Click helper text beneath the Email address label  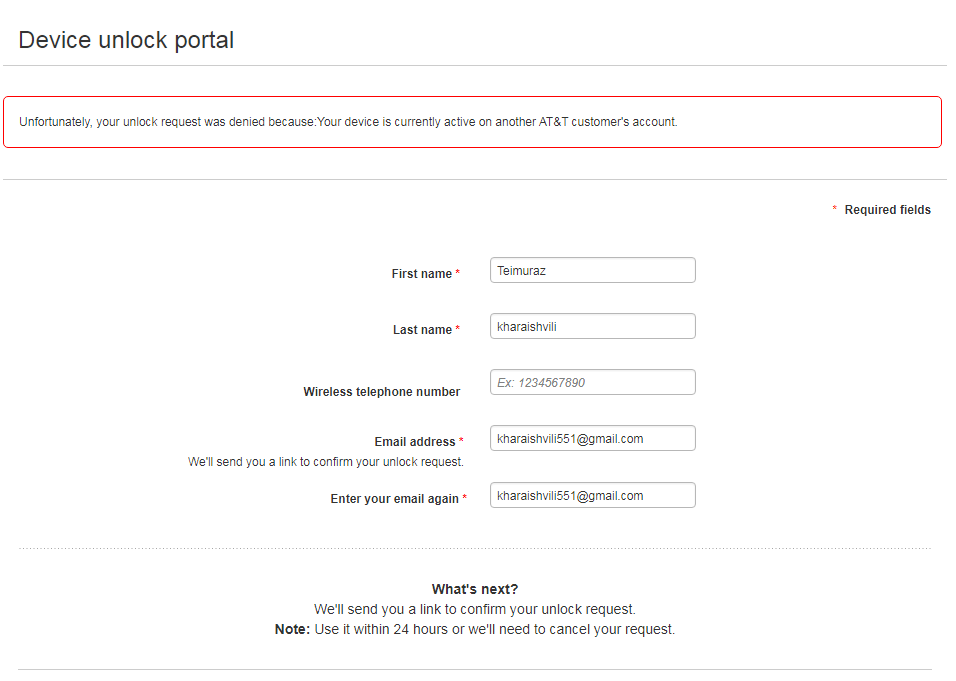pyautogui.click(x=326, y=462)
